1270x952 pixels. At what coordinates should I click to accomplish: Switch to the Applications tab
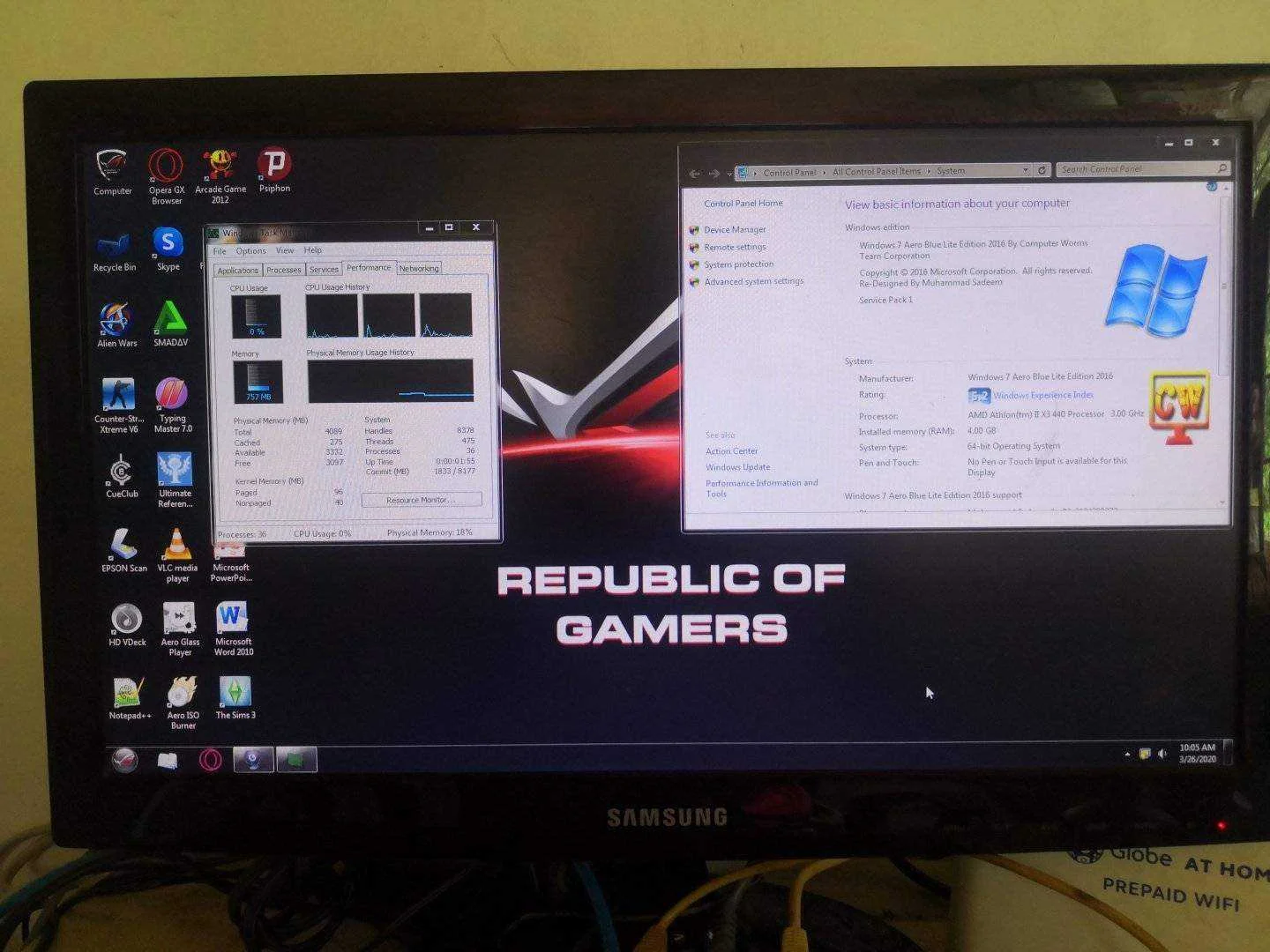[237, 271]
